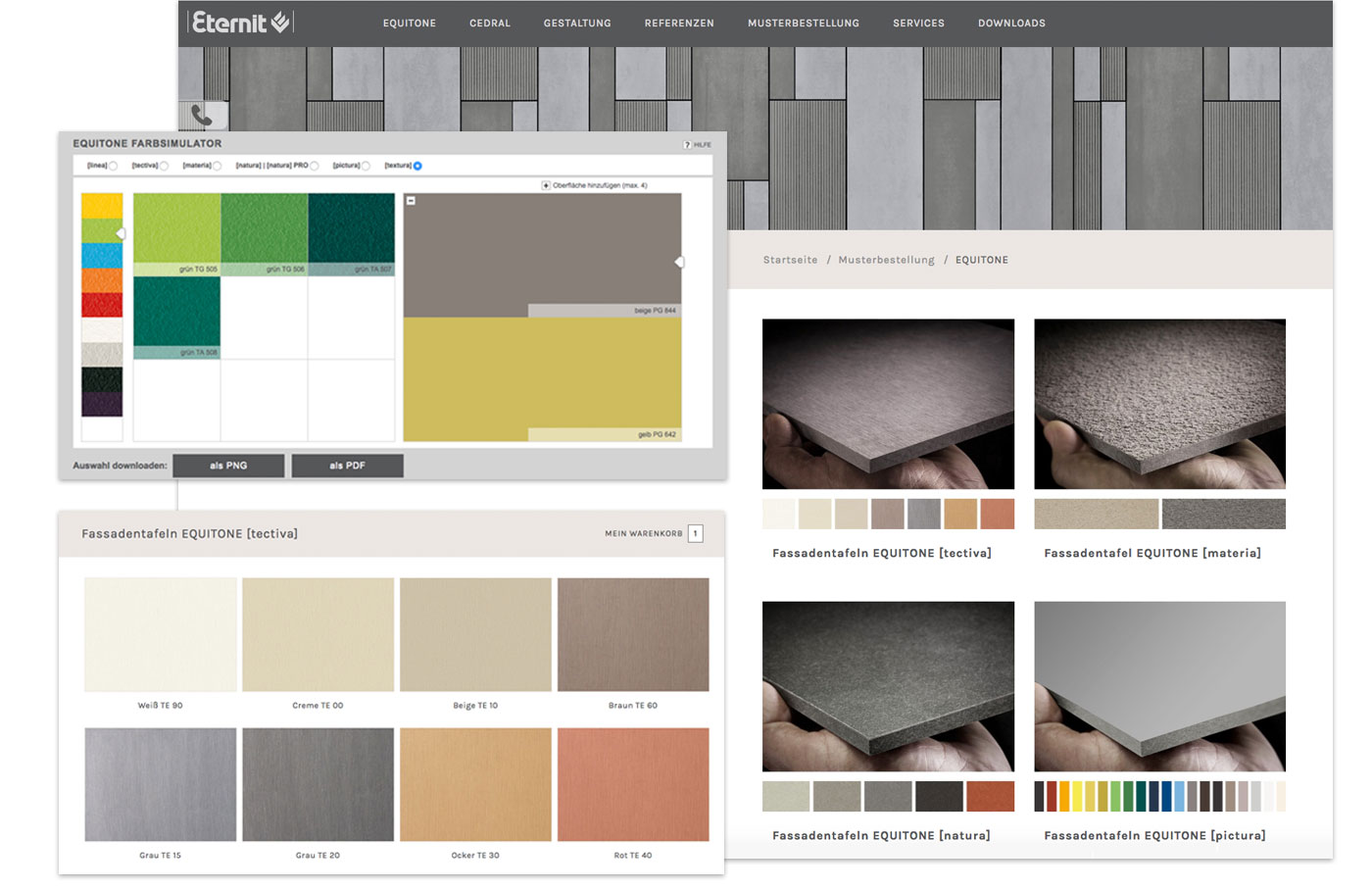Select the Braun TE 60 sample

click(633, 634)
